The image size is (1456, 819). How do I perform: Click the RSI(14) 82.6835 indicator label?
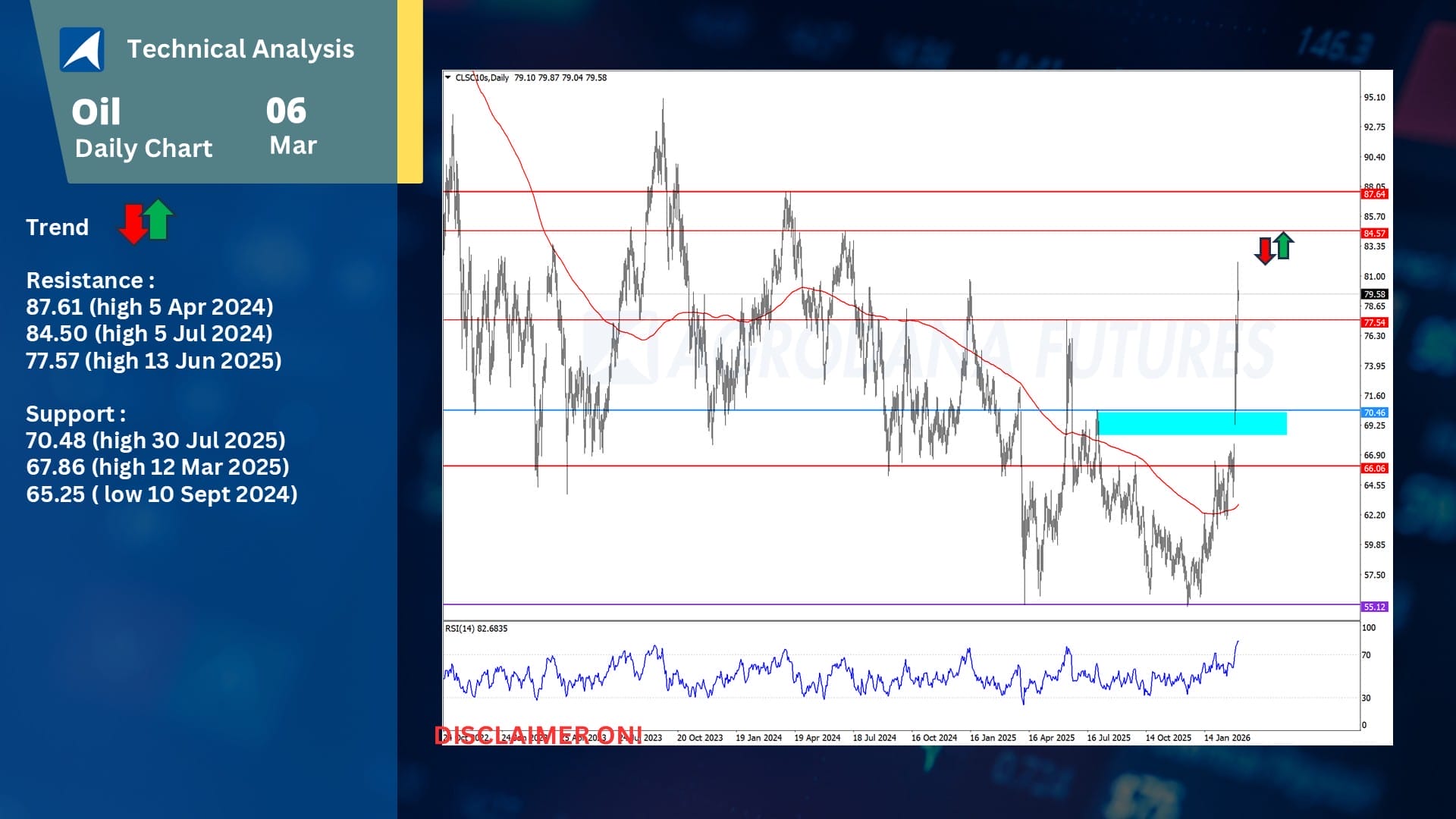click(x=476, y=629)
